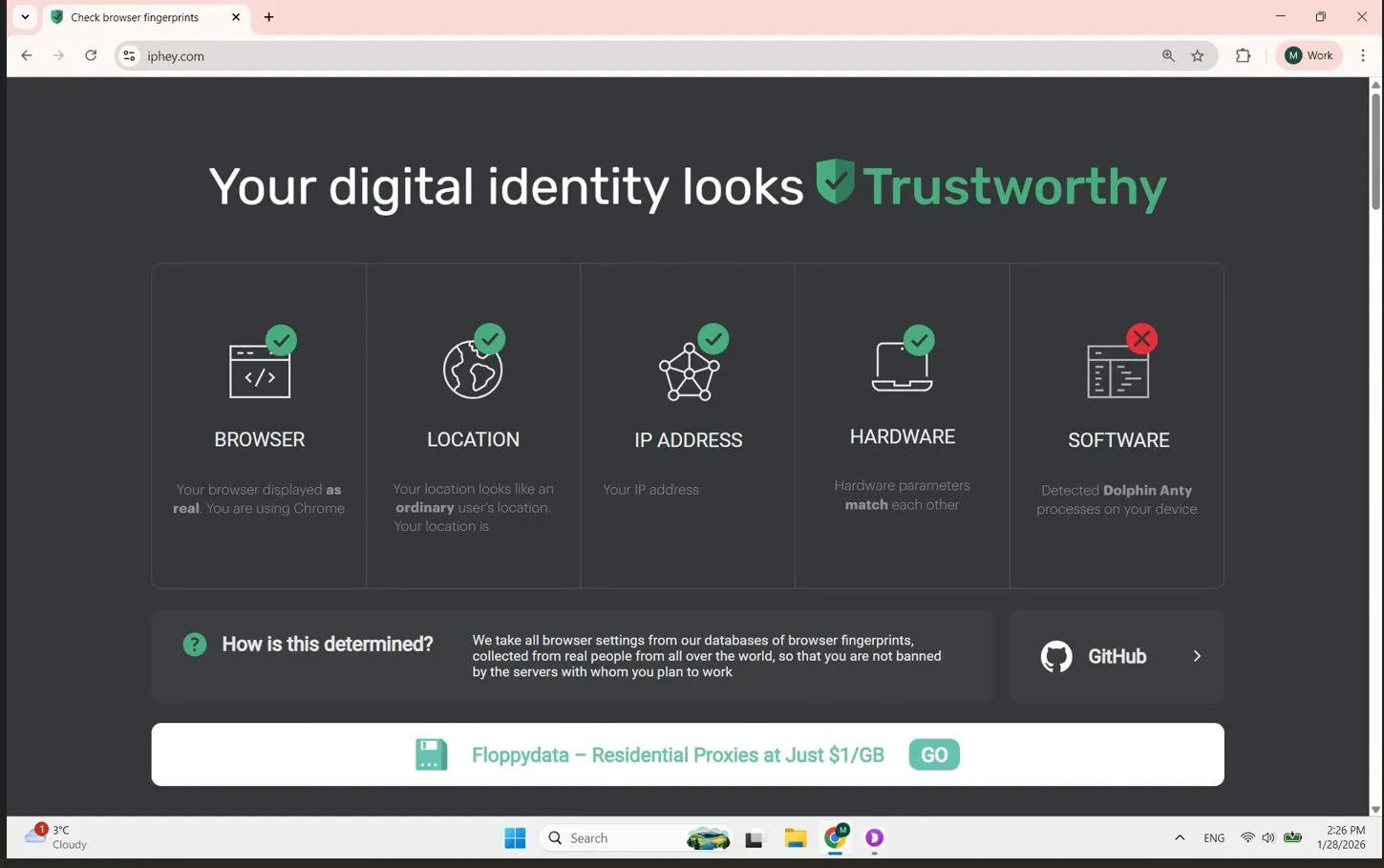Click the Floppydata floppy disk icon
This screenshot has width=1384, height=868.
(432, 754)
